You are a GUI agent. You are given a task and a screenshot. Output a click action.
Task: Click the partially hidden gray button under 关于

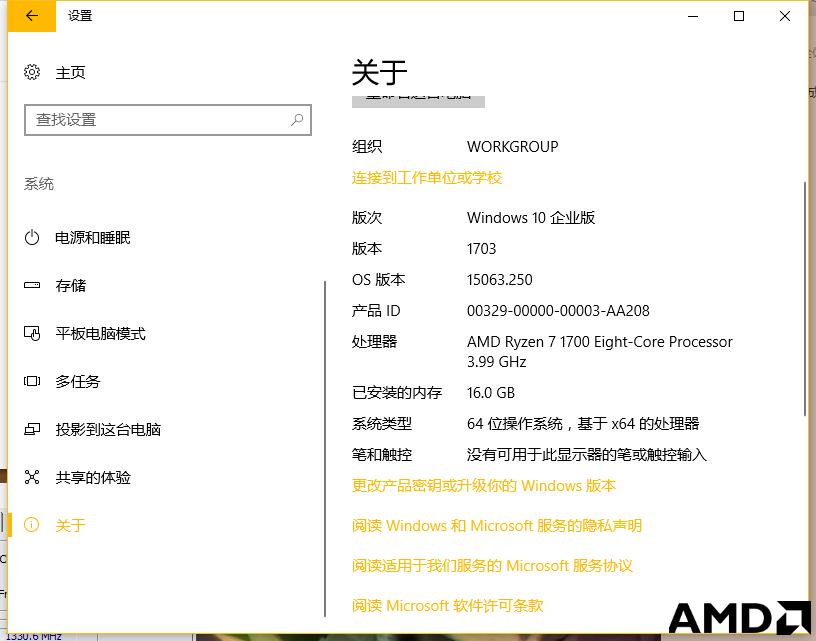418,101
